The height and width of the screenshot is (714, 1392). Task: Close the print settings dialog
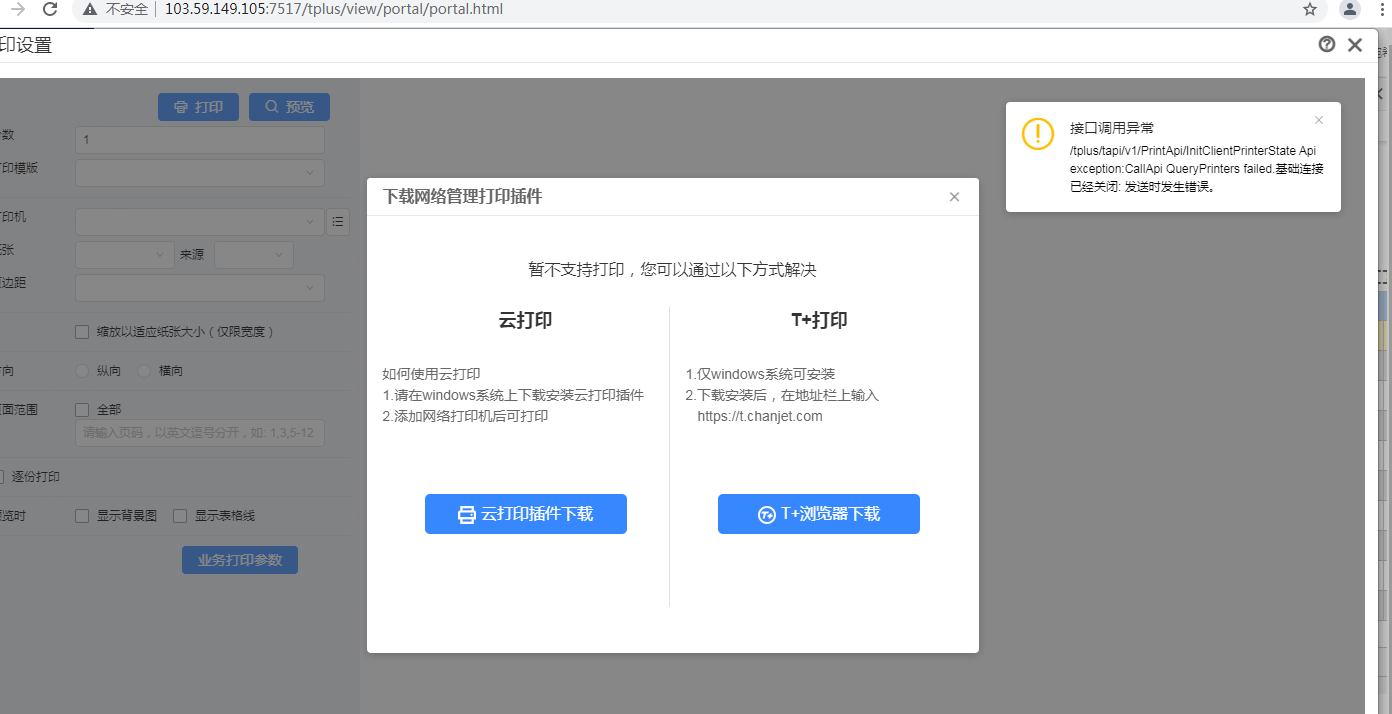pyautogui.click(x=1355, y=44)
